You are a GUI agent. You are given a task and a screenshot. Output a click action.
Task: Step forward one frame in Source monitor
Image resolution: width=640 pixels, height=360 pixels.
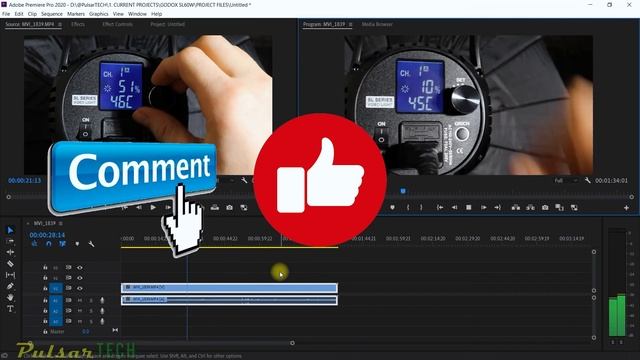(168, 208)
